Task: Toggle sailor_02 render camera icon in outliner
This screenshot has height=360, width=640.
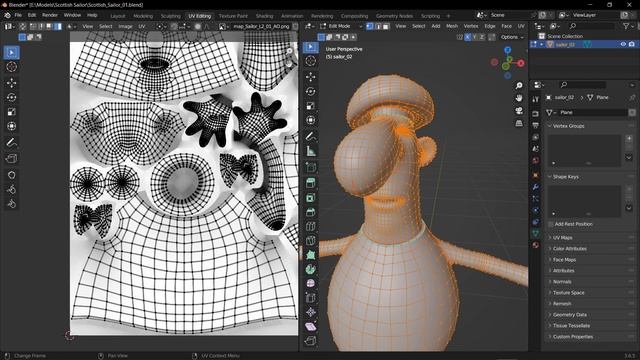Action: [631, 44]
